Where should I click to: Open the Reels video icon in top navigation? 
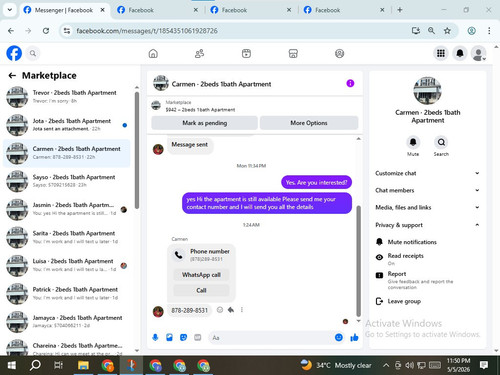coord(246,53)
